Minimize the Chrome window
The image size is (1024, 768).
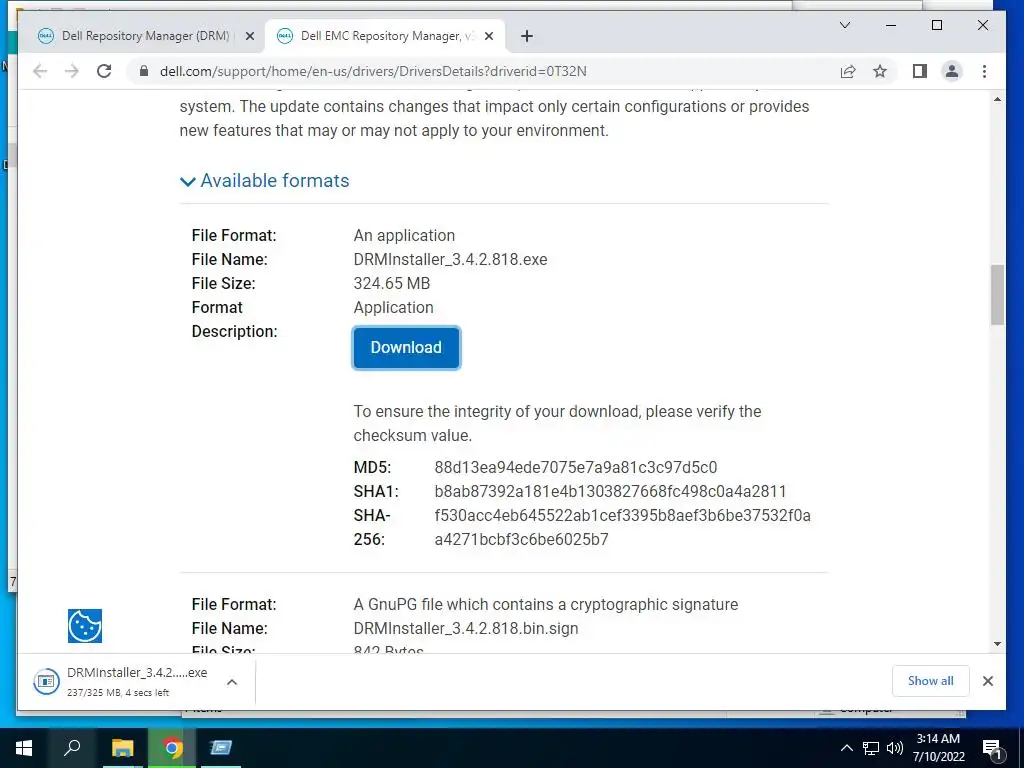[891, 25]
